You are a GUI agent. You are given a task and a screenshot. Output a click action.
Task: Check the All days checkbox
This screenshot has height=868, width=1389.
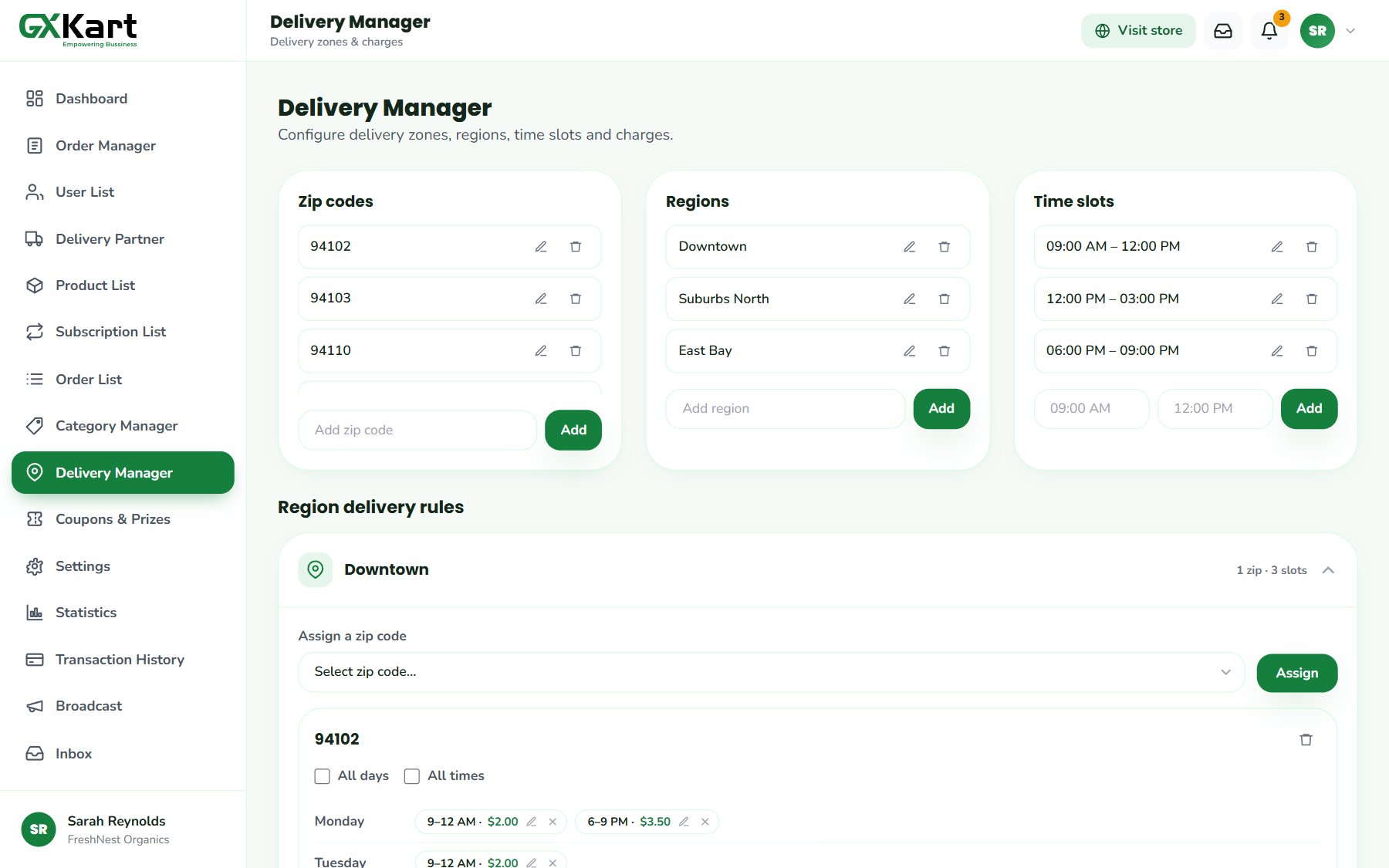tap(323, 776)
